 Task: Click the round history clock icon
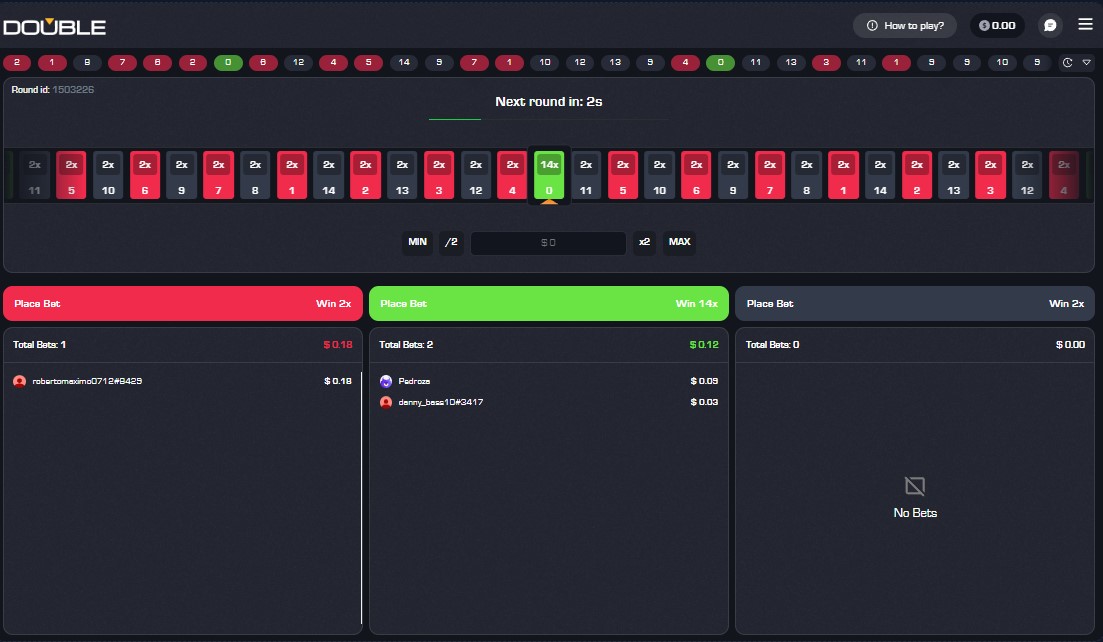[x=1068, y=62]
